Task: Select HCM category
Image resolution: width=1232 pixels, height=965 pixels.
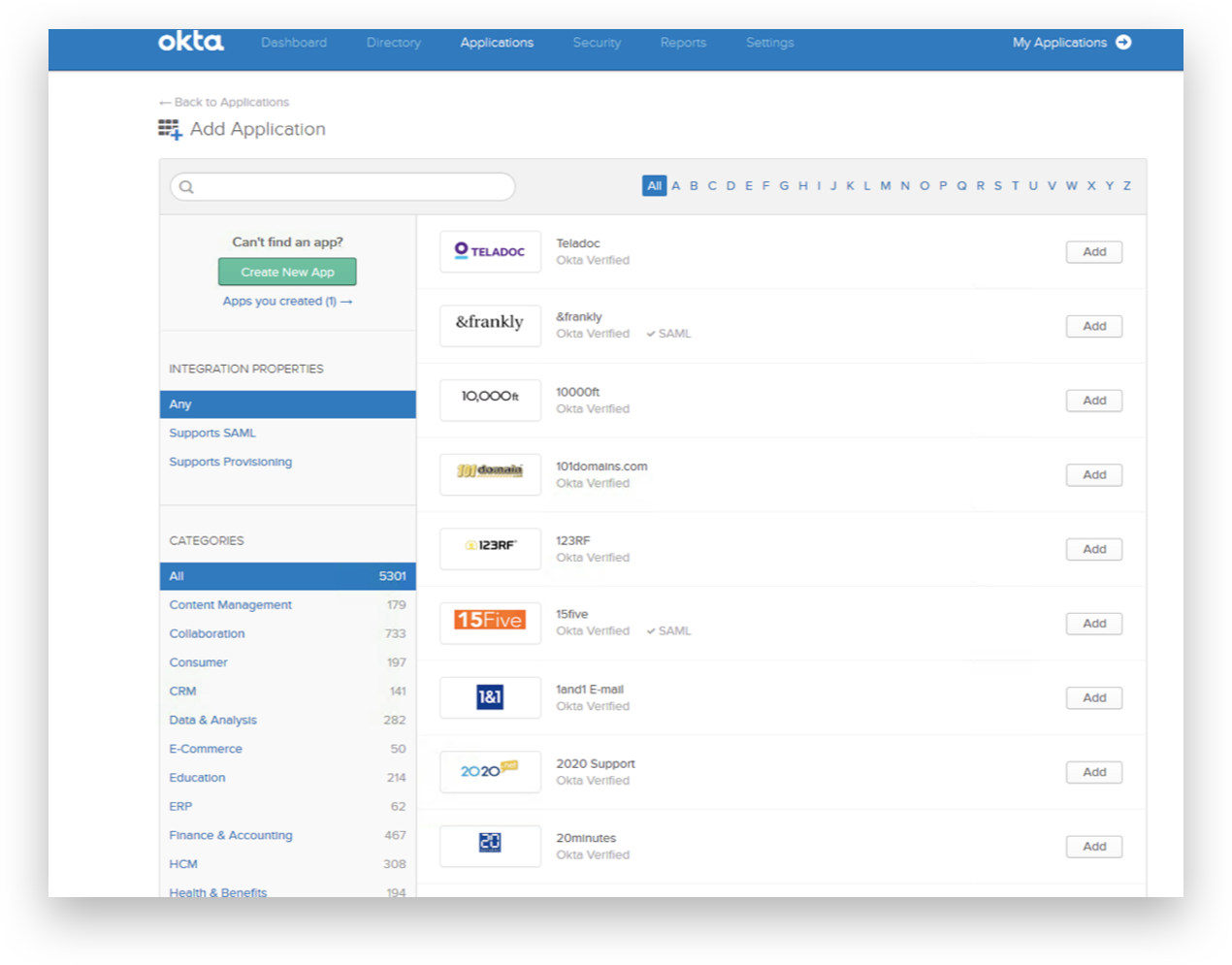Action: pyautogui.click(x=183, y=864)
